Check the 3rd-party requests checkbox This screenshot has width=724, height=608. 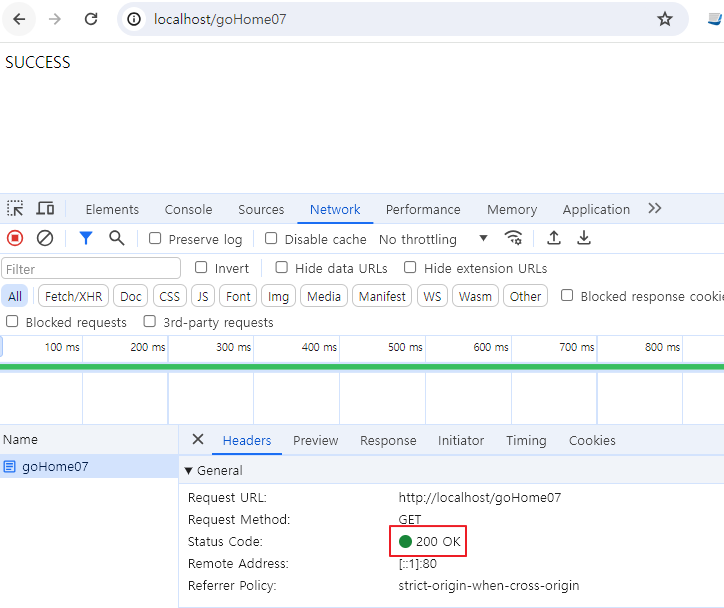150,321
